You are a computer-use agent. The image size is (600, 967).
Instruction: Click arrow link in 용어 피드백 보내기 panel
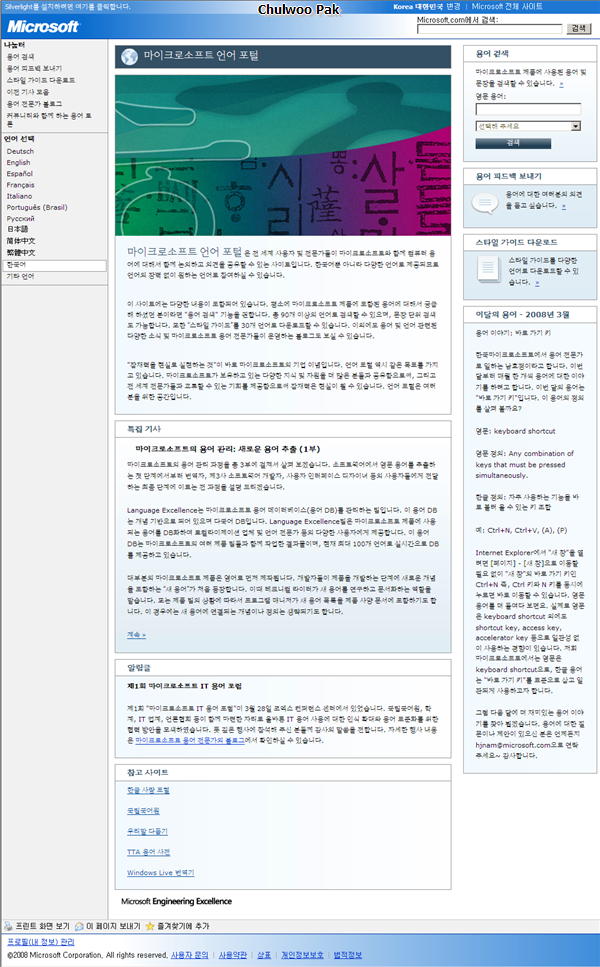(x=564, y=206)
